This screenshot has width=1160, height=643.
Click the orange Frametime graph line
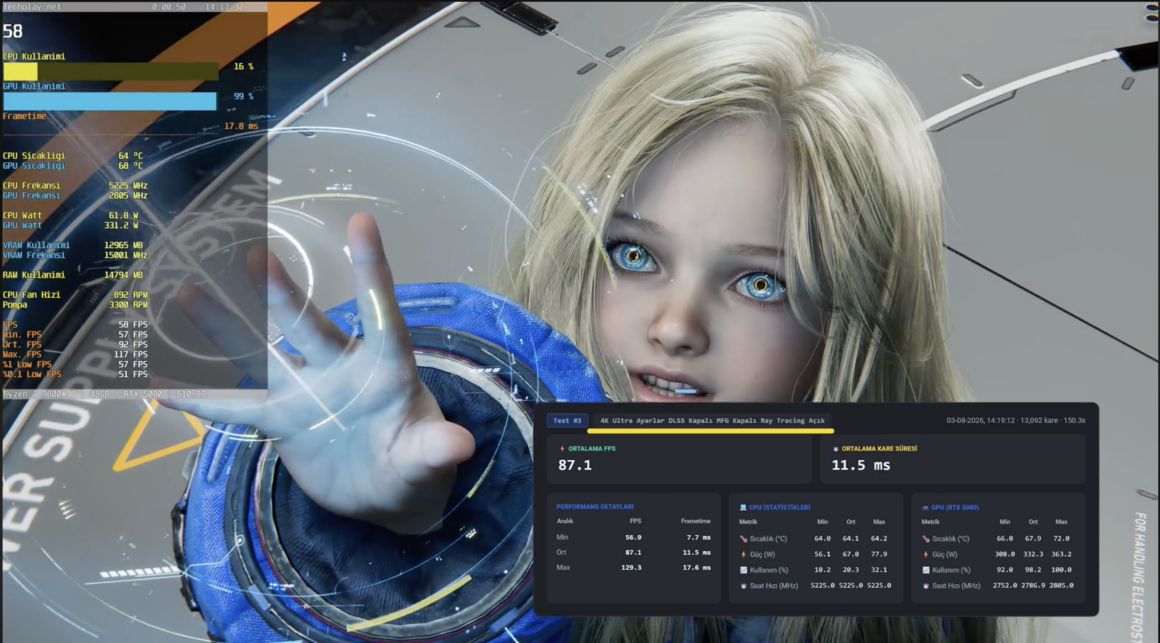(111, 134)
